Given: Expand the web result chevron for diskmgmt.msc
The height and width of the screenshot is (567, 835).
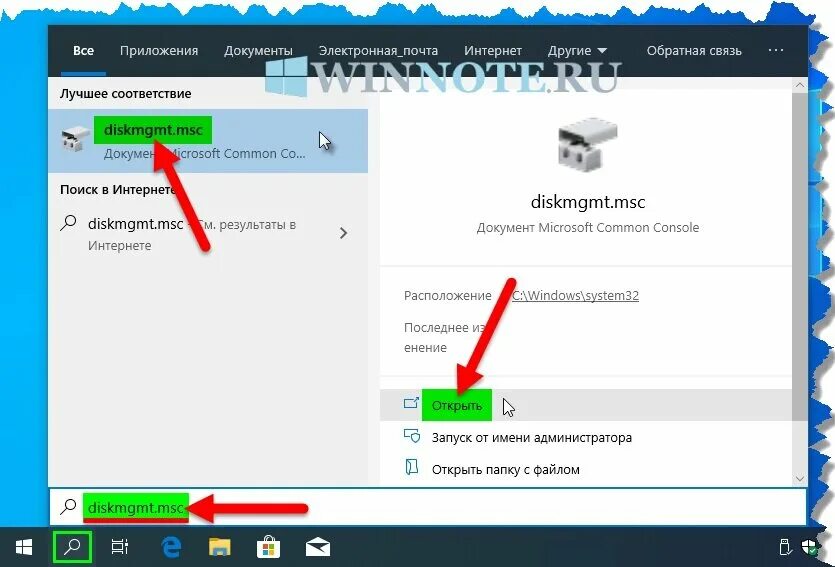Looking at the screenshot, I should tap(343, 233).
